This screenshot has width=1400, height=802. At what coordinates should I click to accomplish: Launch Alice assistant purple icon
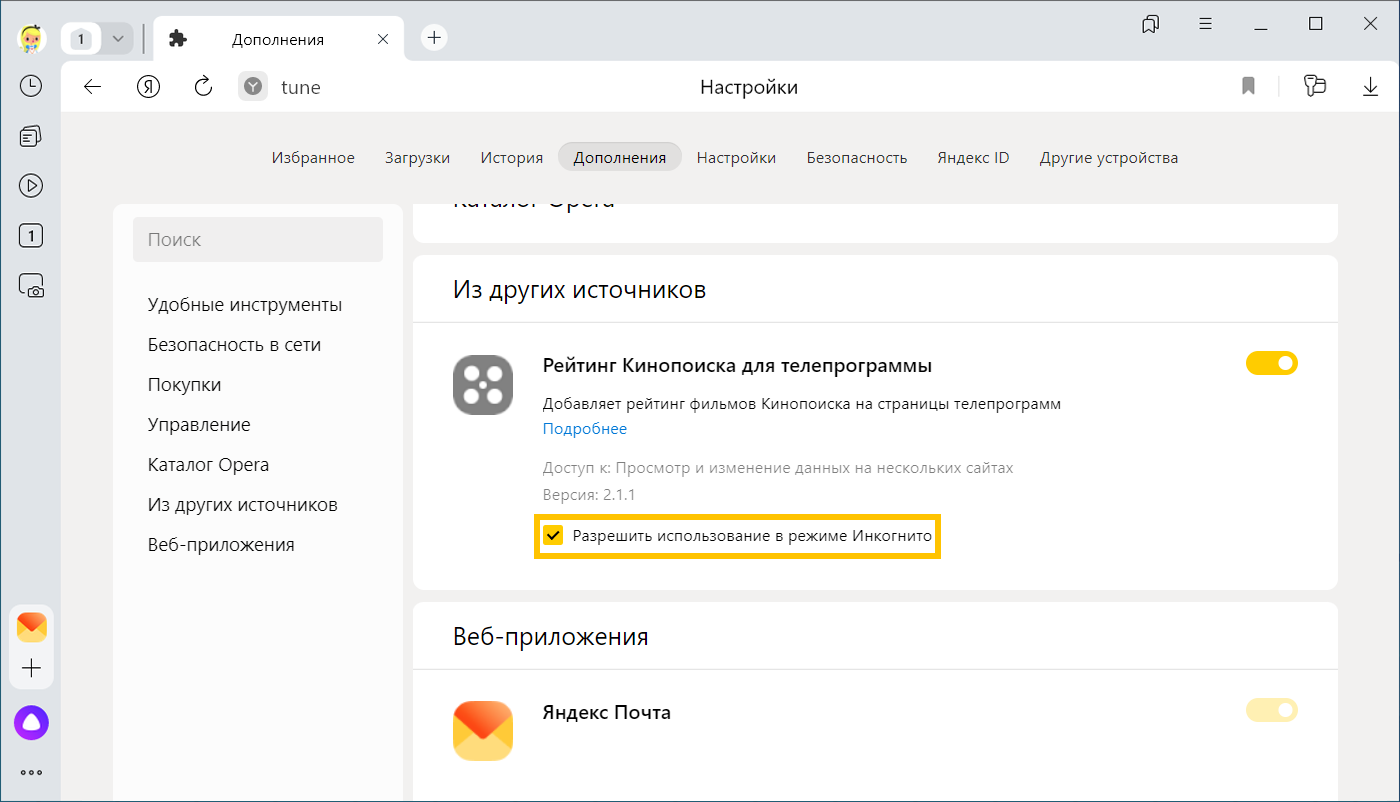[x=31, y=722]
